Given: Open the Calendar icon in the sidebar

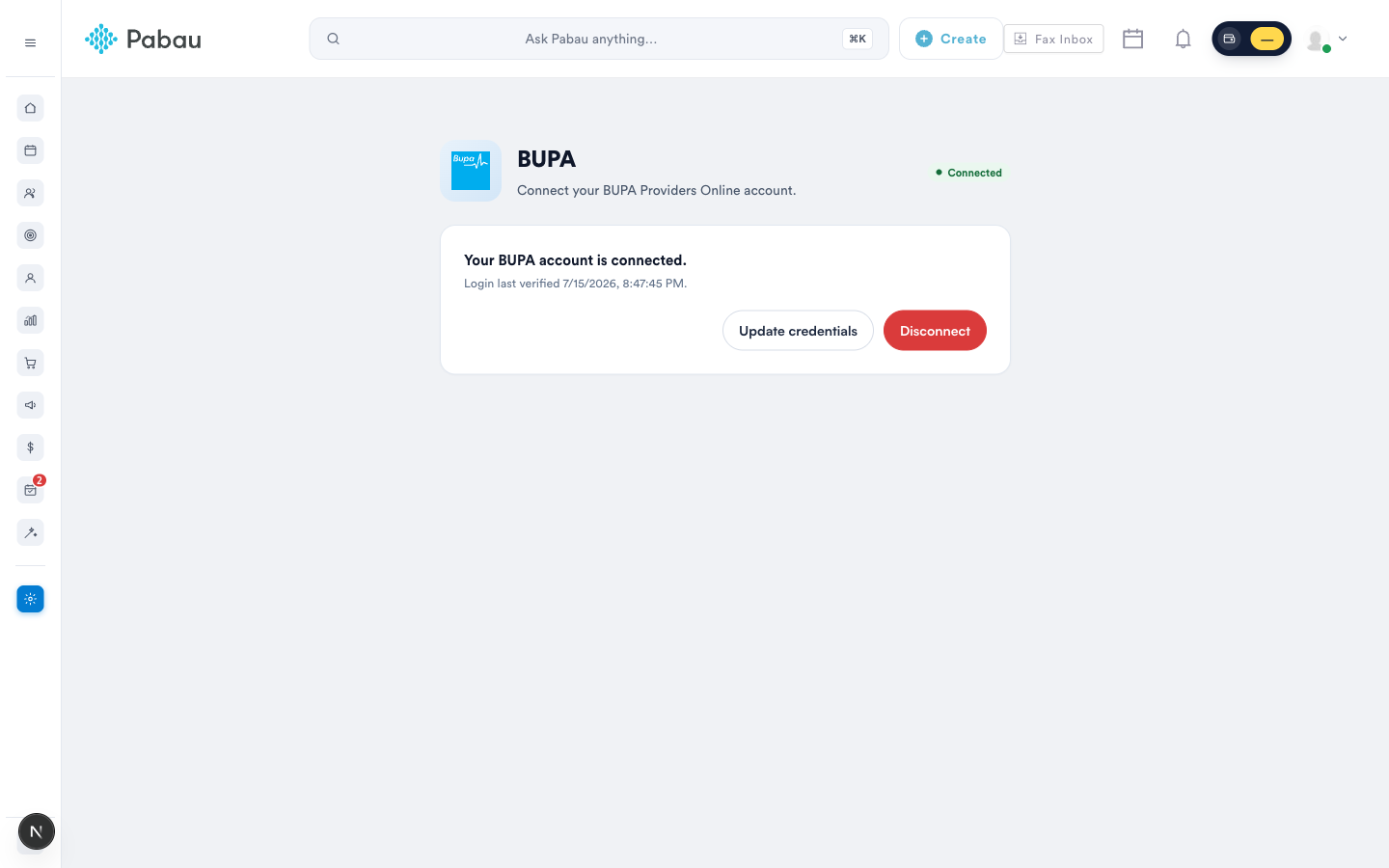Looking at the screenshot, I should [x=30, y=150].
